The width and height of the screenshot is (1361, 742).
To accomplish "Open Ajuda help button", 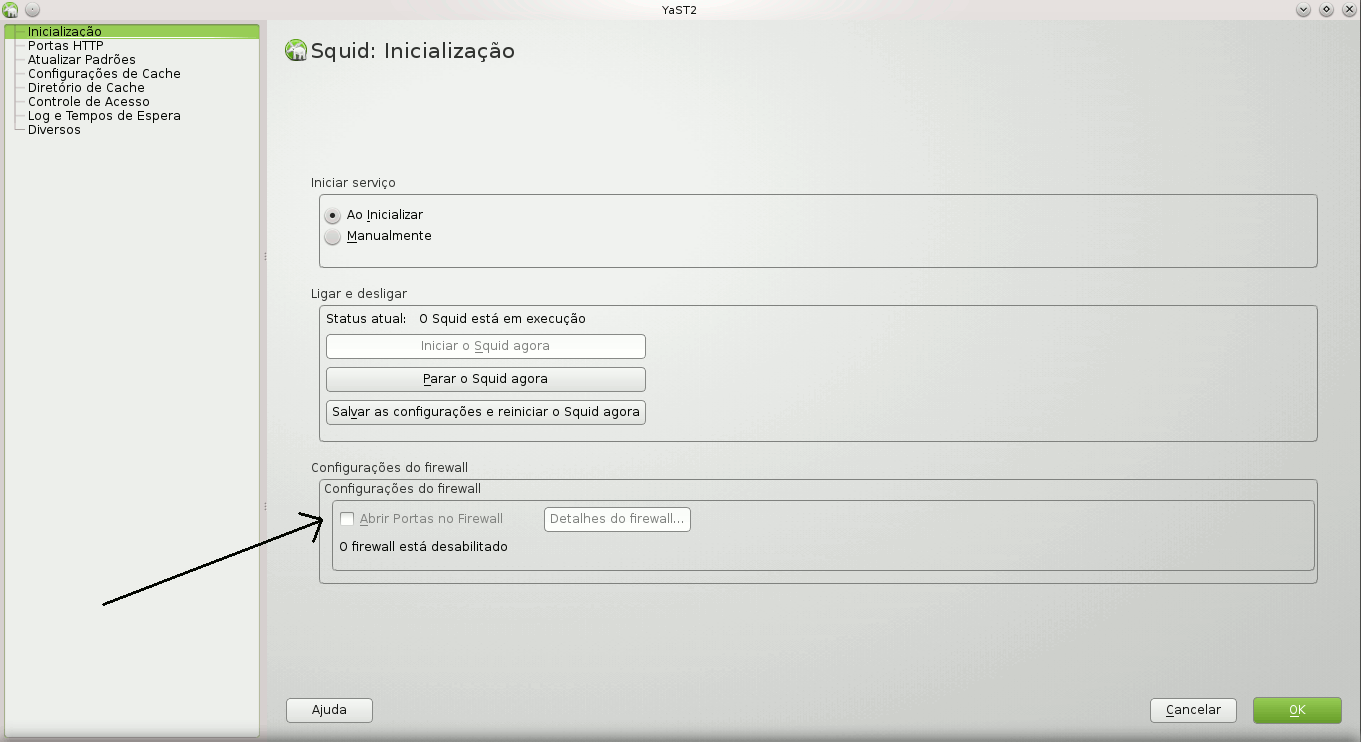I will point(329,710).
